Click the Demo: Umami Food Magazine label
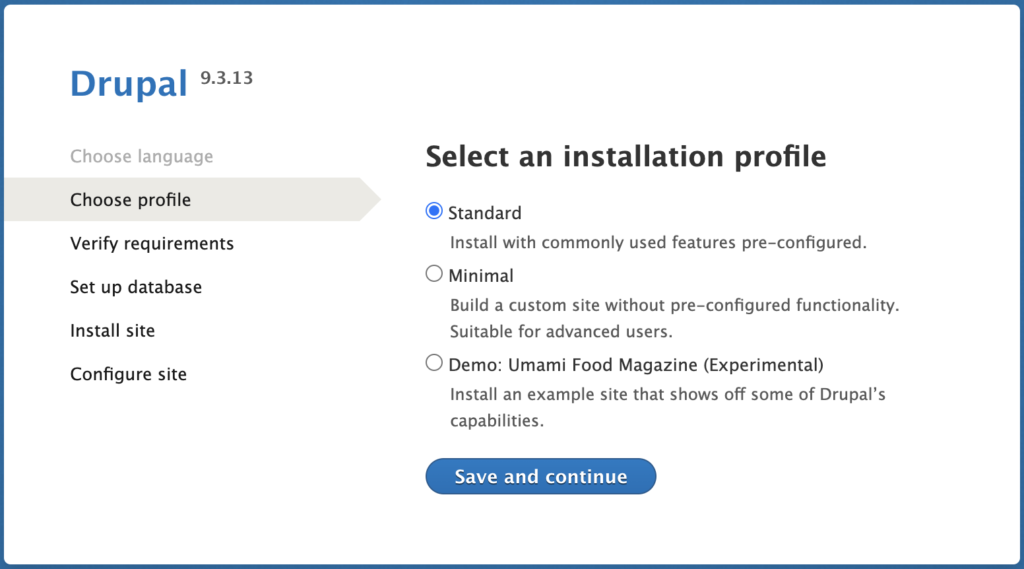1024x569 pixels. point(635,365)
